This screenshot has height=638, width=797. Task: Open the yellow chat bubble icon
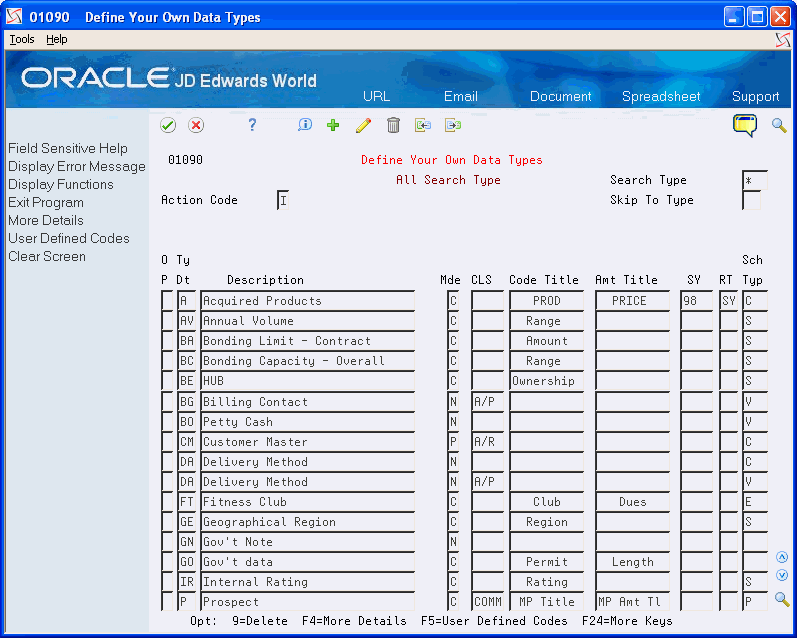coord(745,125)
